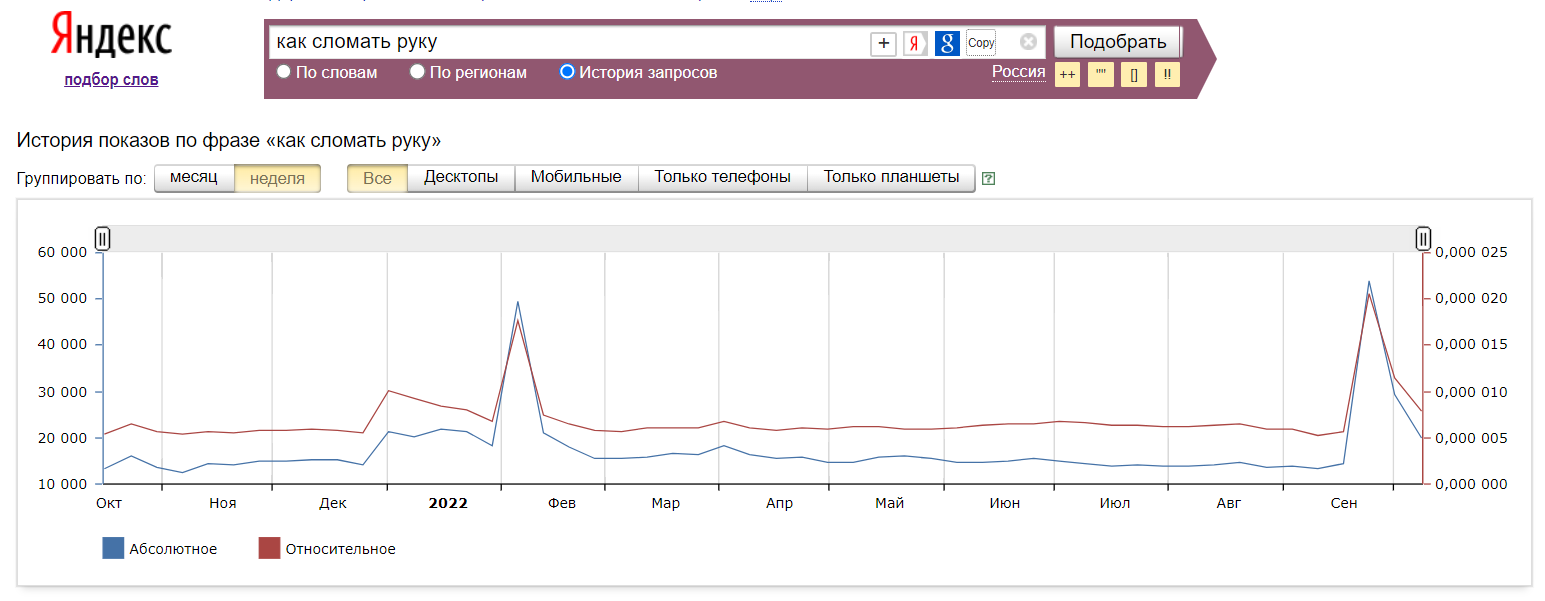
Task: Click the plus icon in search box
Action: pyautogui.click(x=883, y=43)
